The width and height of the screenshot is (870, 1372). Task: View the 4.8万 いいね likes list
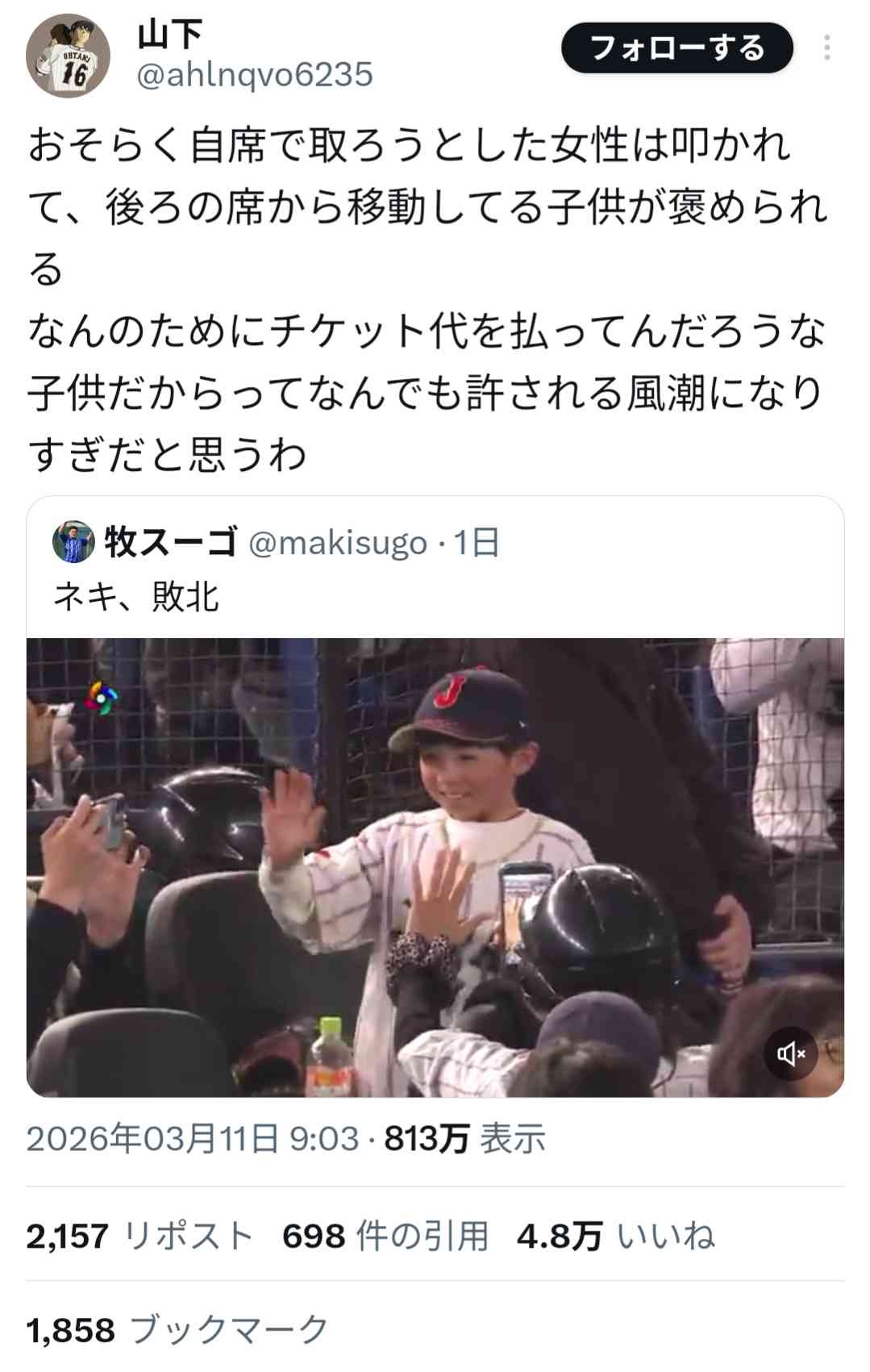616,1236
